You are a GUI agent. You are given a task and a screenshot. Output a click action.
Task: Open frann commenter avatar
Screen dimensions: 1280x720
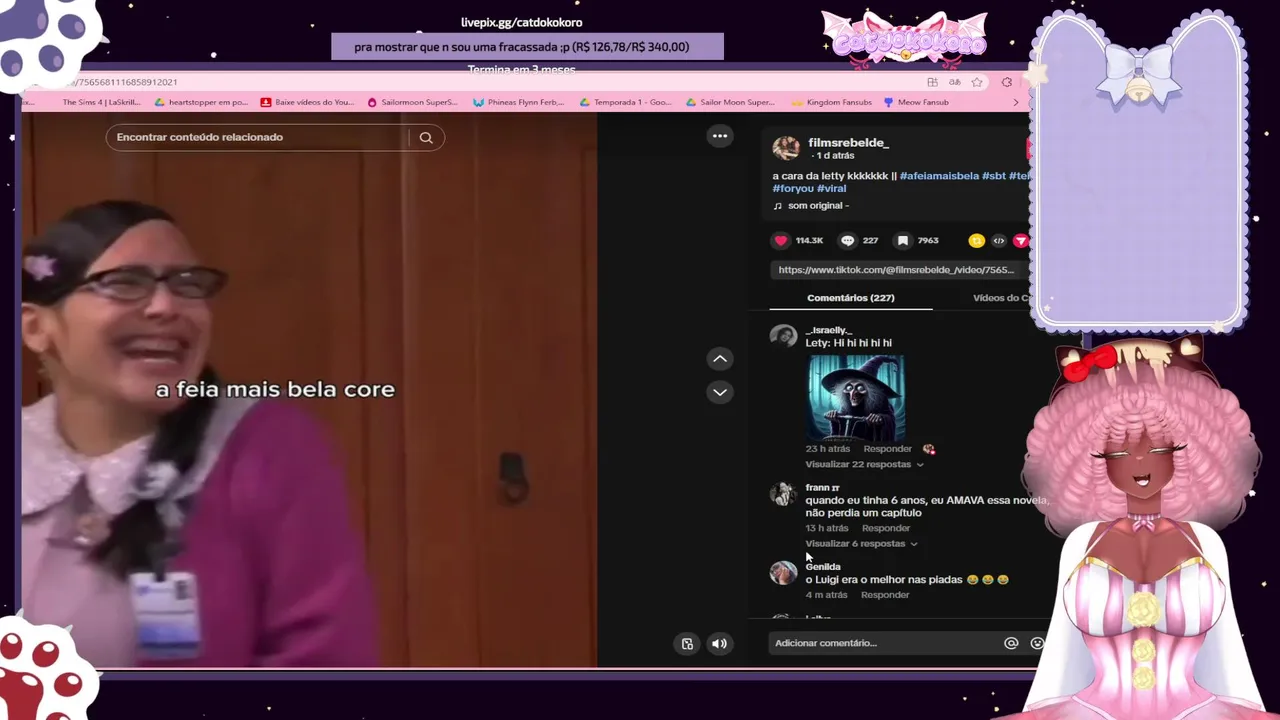tap(782, 493)
